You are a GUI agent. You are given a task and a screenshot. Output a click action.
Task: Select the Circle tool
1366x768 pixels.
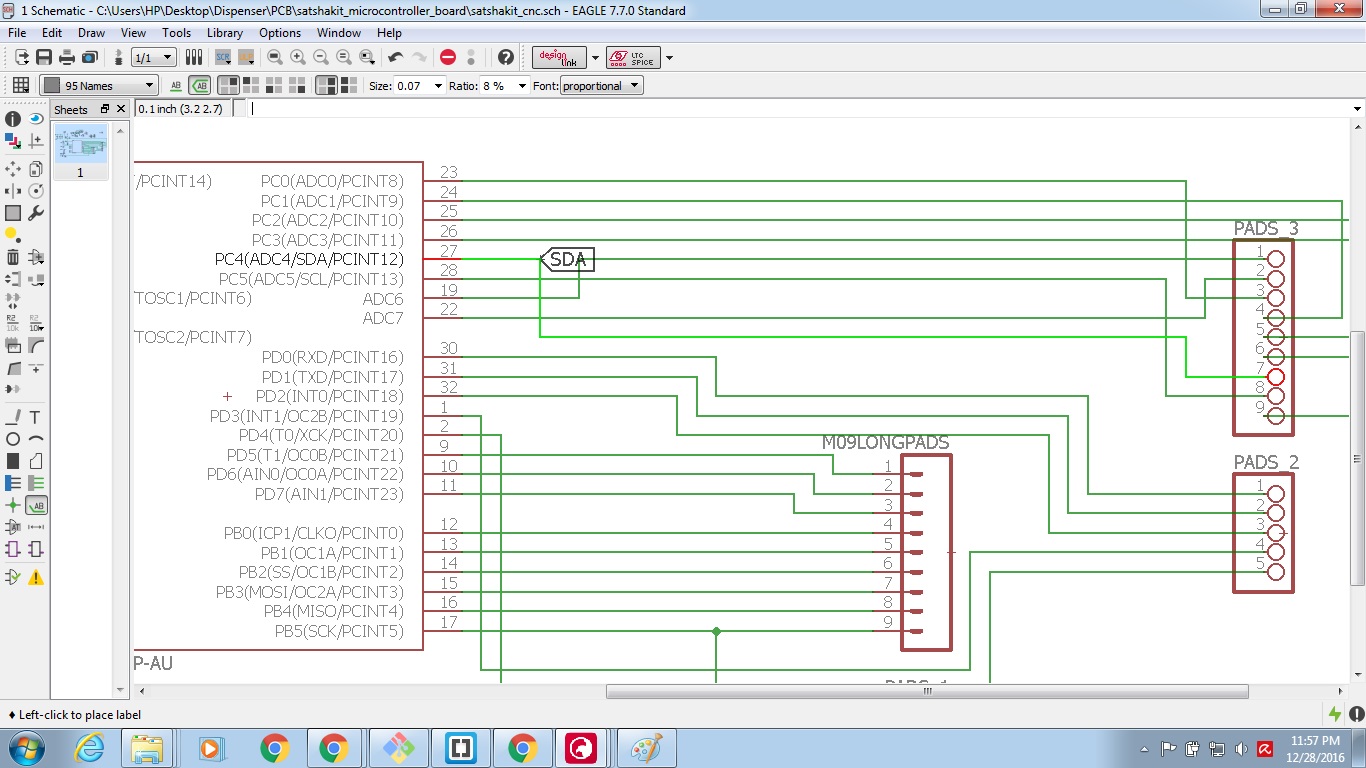tap(13, 439)
